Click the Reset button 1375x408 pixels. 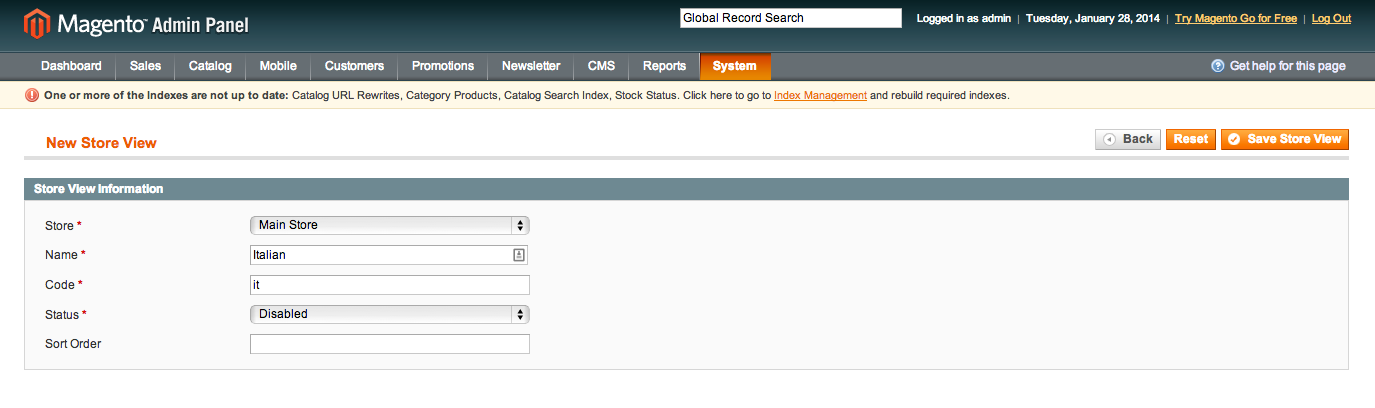[x=1191, y=139]
